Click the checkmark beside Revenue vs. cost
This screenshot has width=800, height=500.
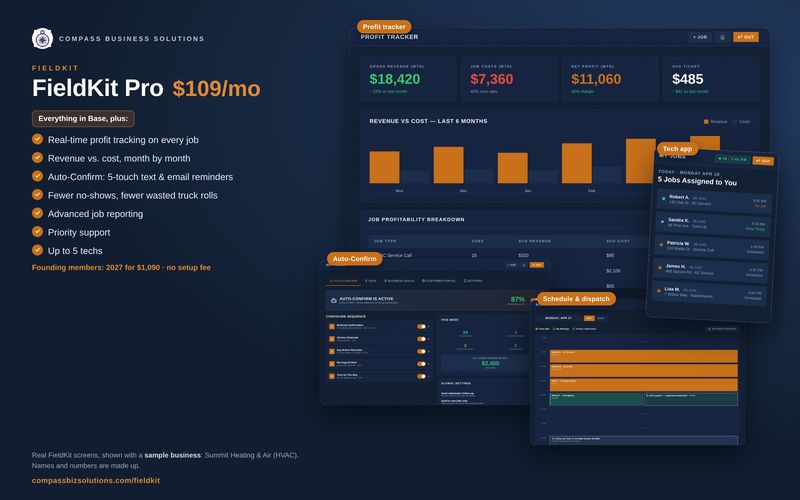coord(37,157)
